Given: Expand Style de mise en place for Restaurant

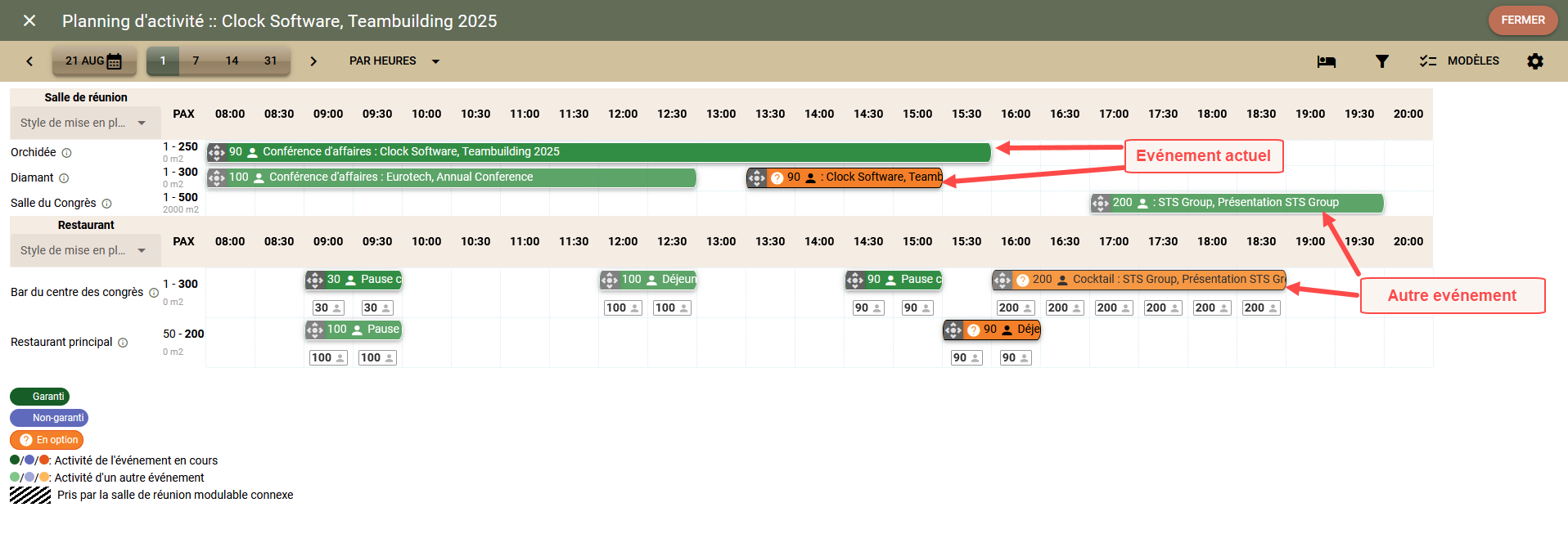Looking at the screenshot, I should click(84, 250).
